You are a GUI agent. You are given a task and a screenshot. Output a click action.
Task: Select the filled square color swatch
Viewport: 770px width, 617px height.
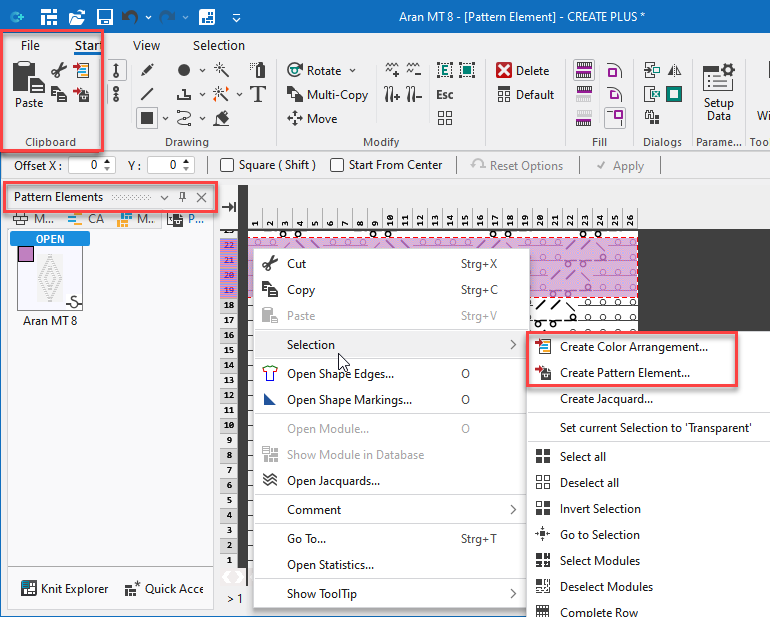[x=147, y=118]
